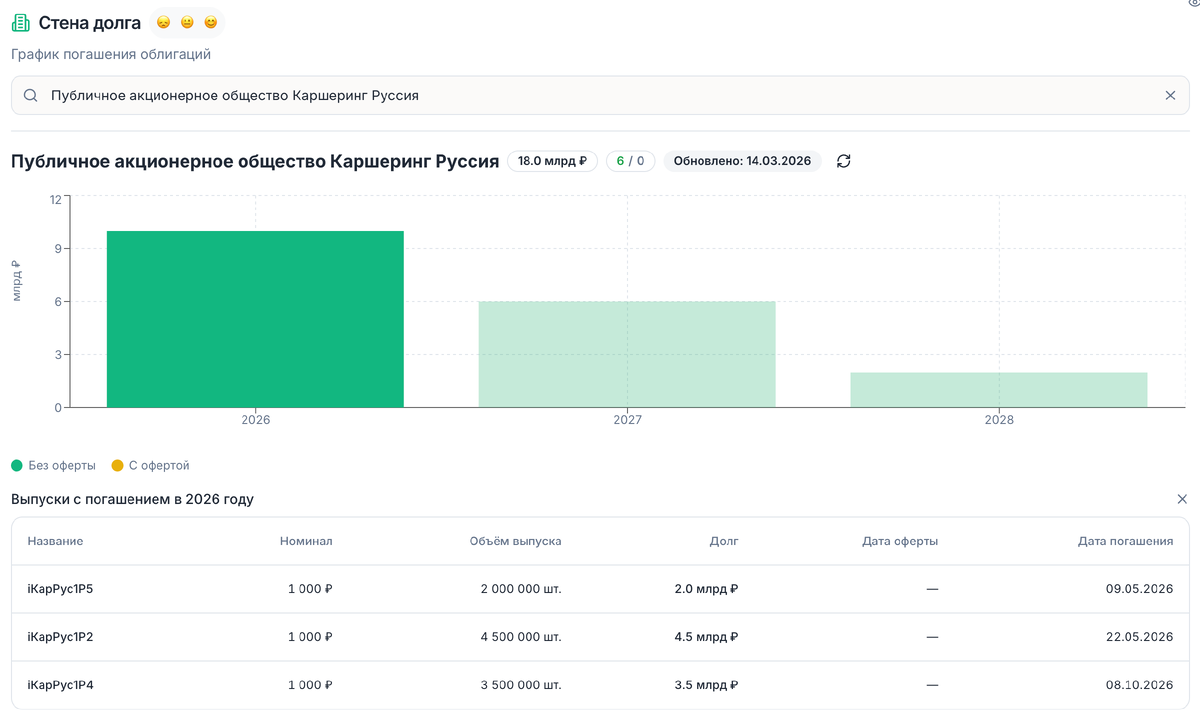The height and width of the screenshot is (723, 1200).
Task: Click the 18.0 млрд ₽ total debt badge
Action: (x=551, y=160)
